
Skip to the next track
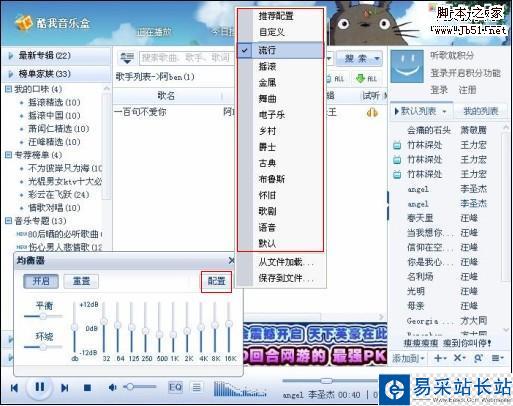pyautogui.click(x=65, y=388)
